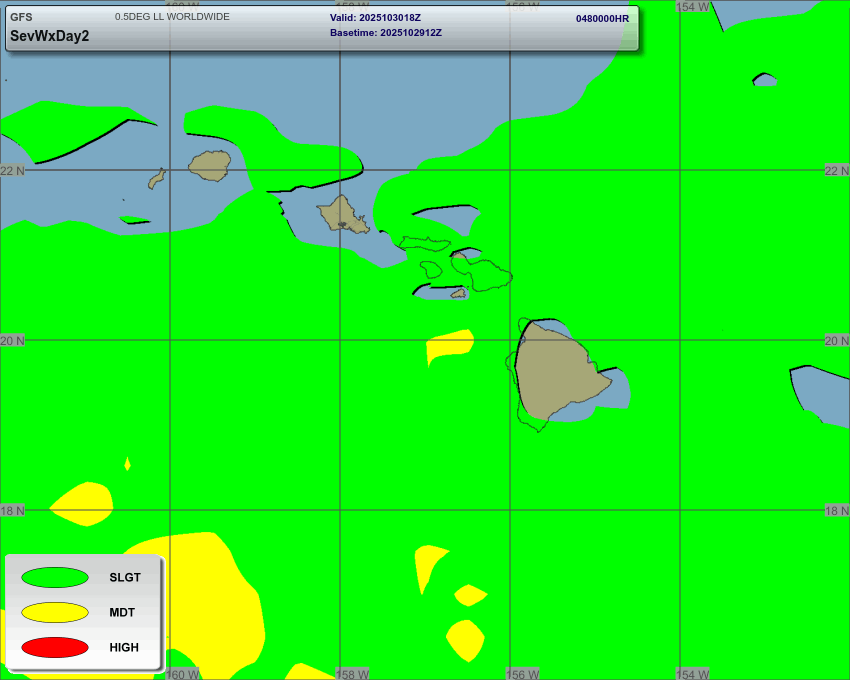Click the 0.5DEG LL WORLDWIDE label

172,17
